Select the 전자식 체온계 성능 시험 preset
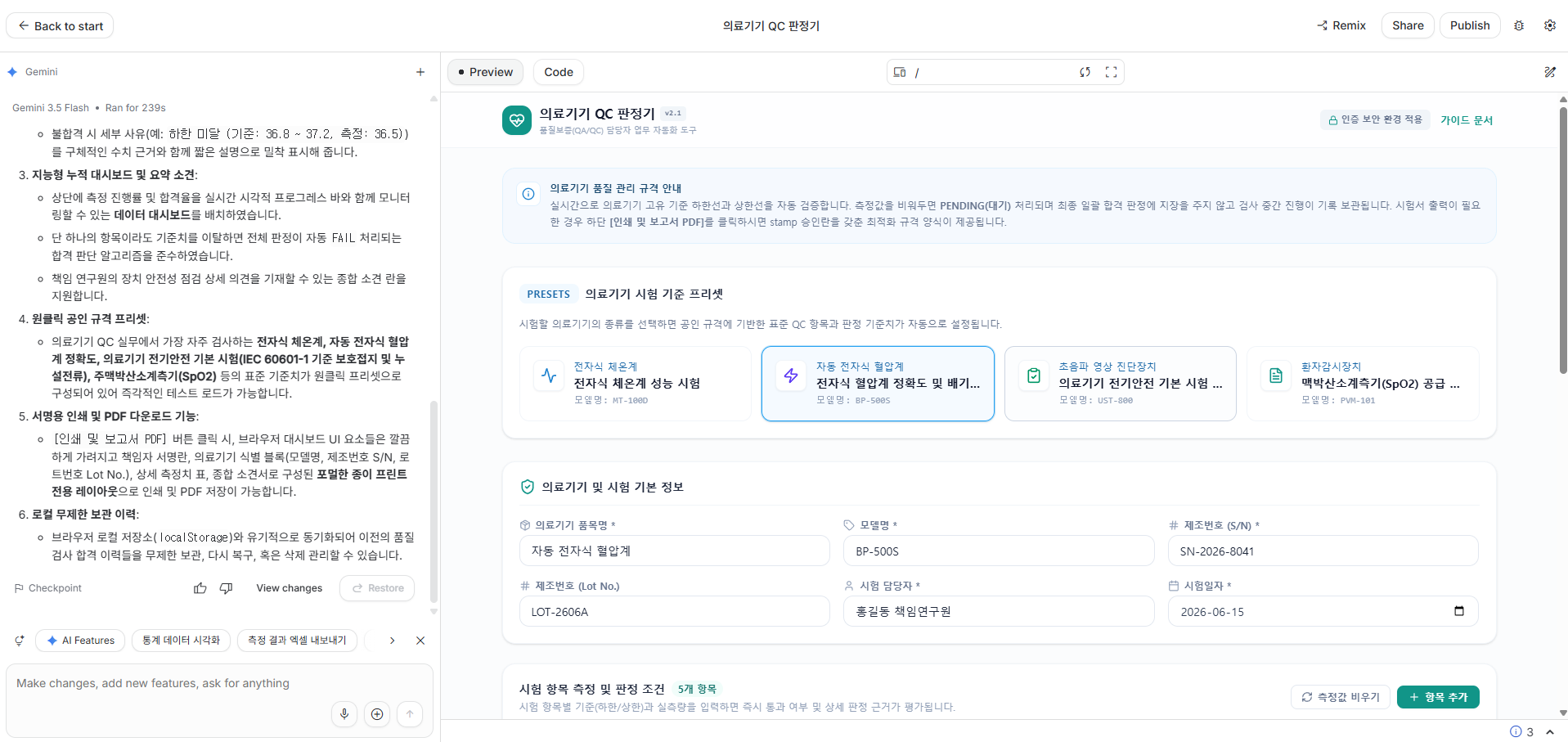This screenshot has width=1568, height=742. (636, 384)
